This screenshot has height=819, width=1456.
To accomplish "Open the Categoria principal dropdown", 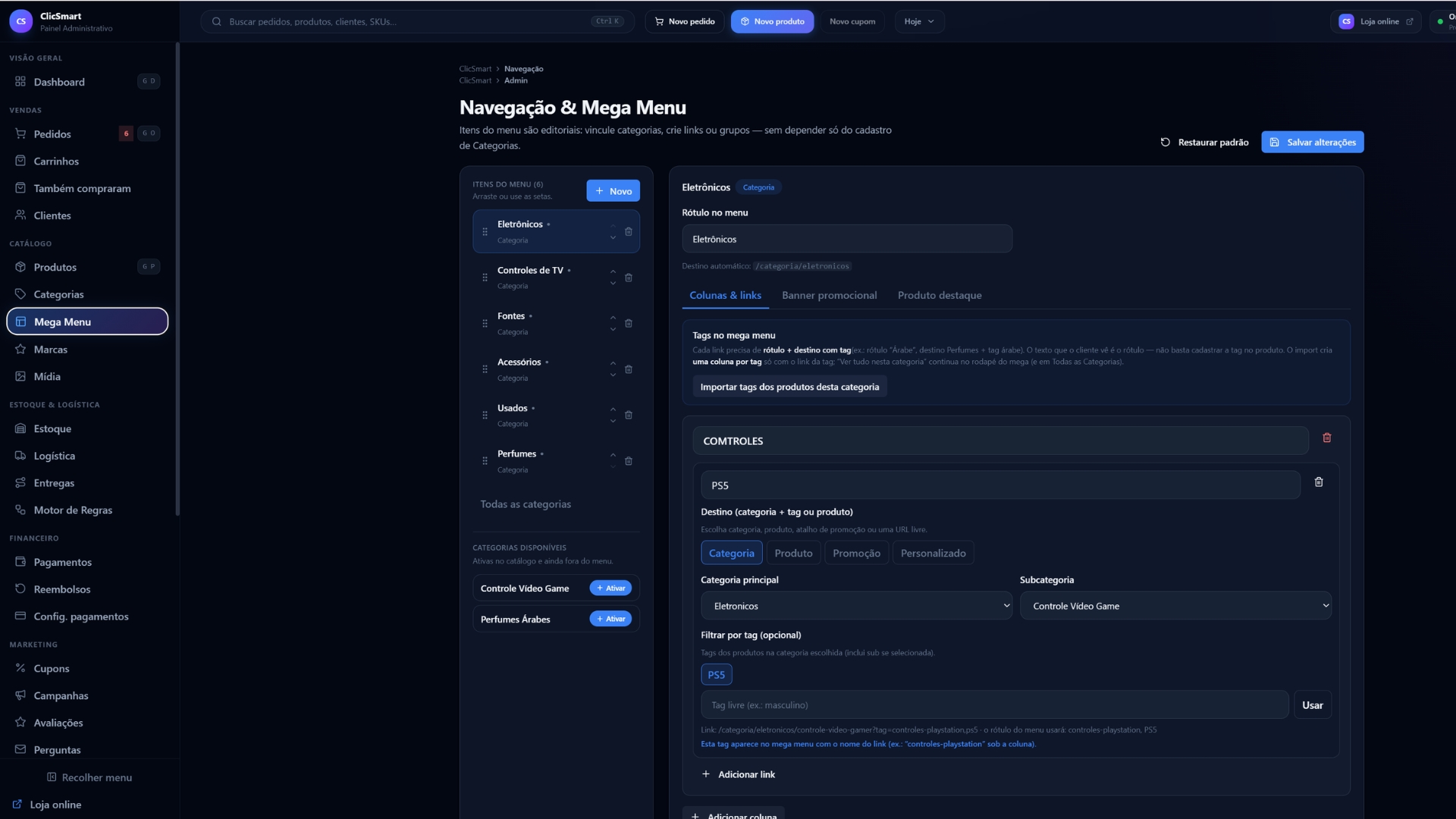I will point(856,606).
